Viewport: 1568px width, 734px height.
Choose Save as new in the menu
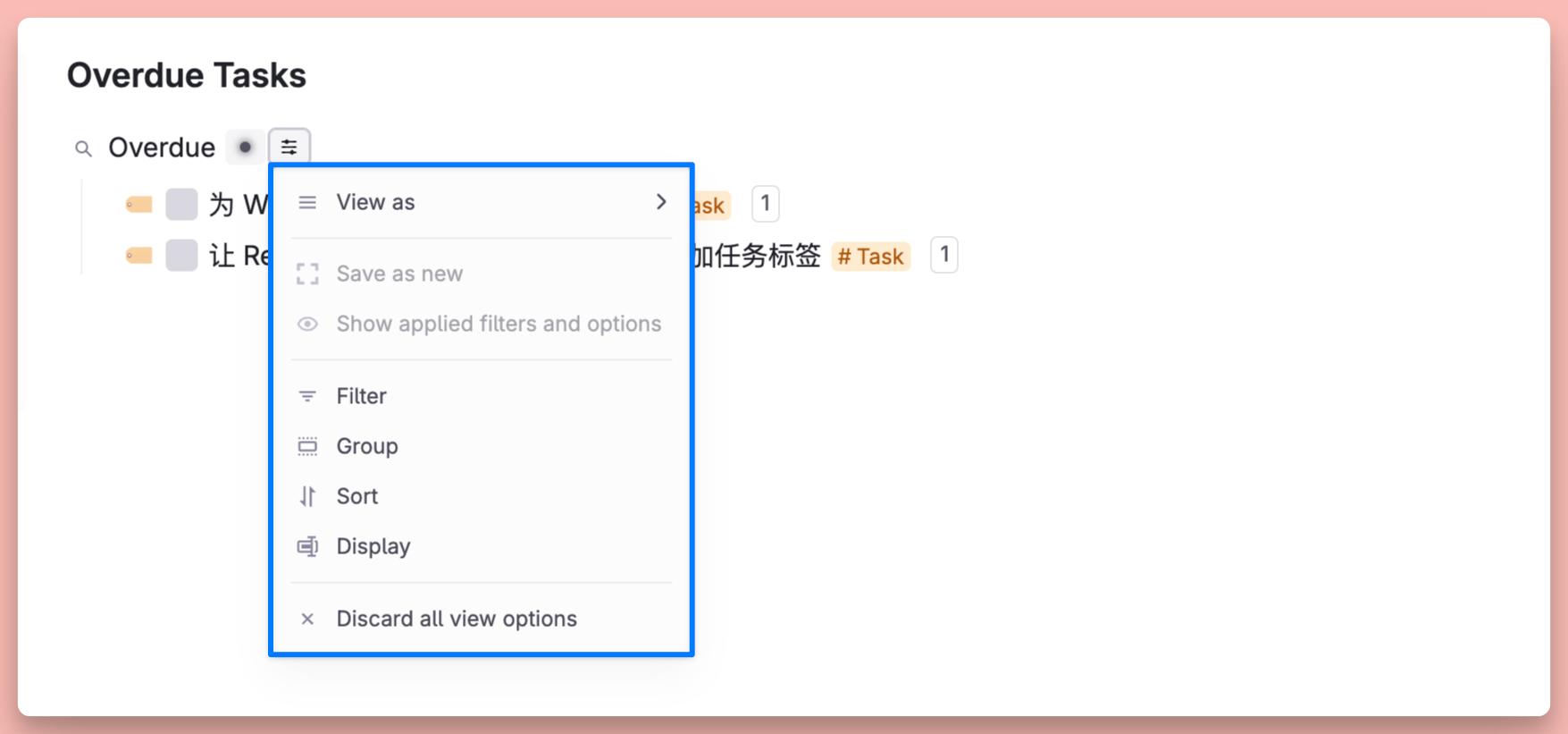coord(482,274)
